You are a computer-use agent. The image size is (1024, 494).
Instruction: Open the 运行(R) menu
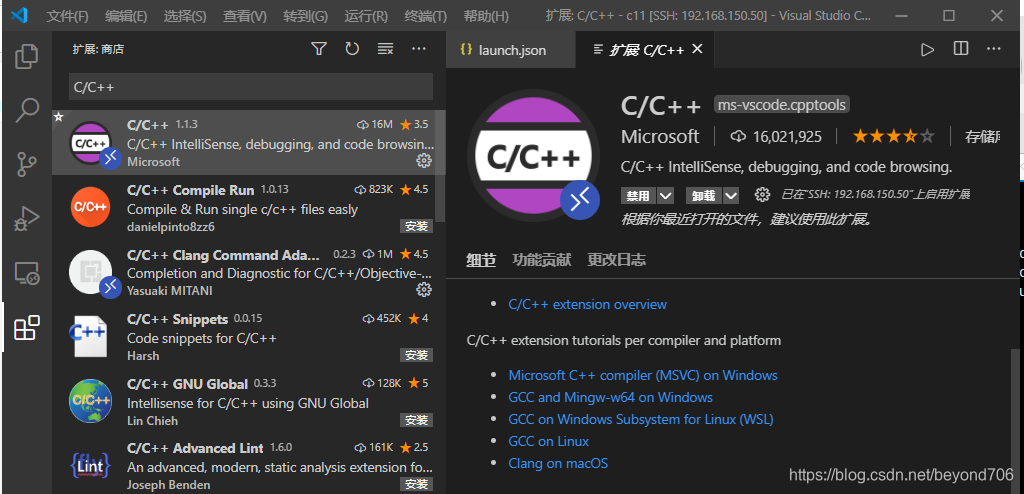click(x=366, y=16)
